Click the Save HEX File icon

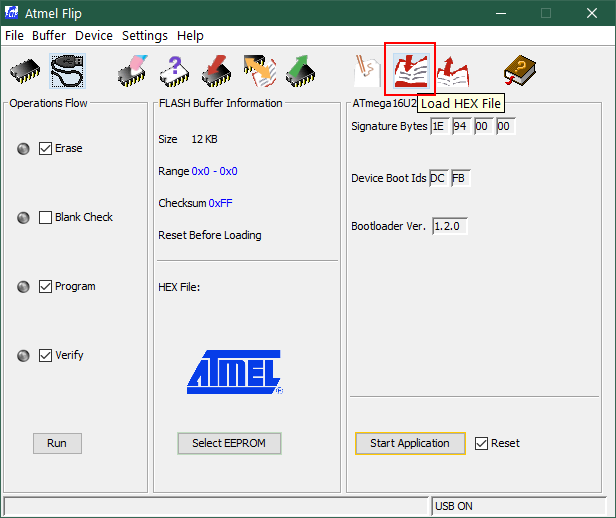pyautogui.click(x=453, y=71)
